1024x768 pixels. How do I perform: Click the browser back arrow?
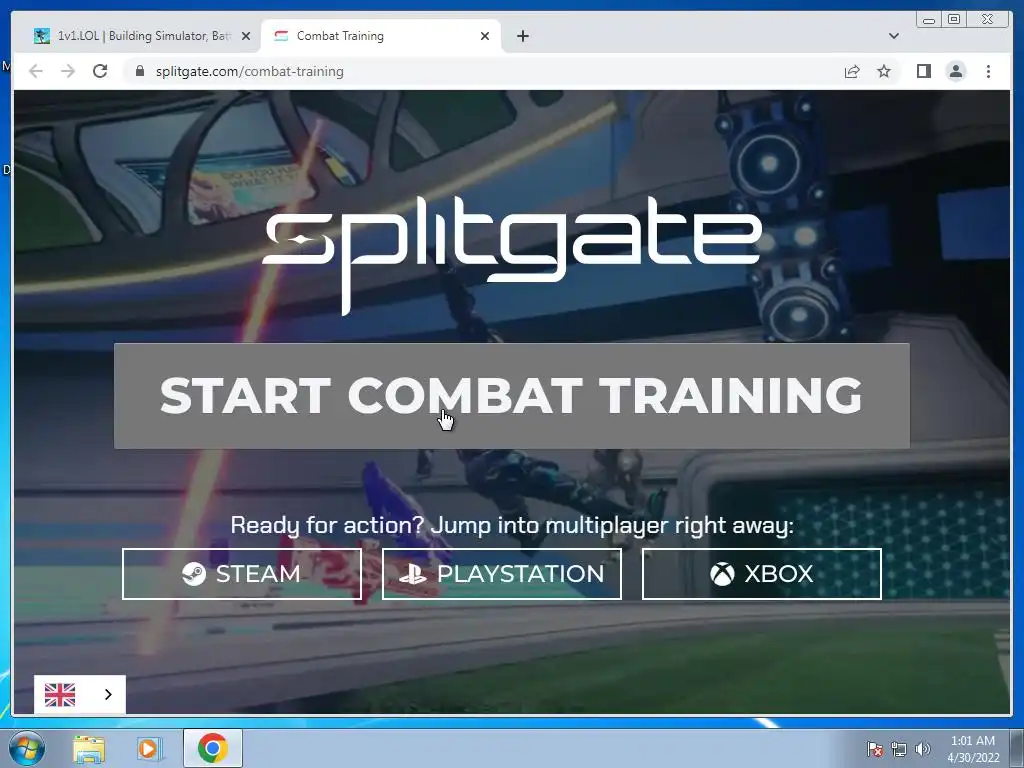coord(36,71)
